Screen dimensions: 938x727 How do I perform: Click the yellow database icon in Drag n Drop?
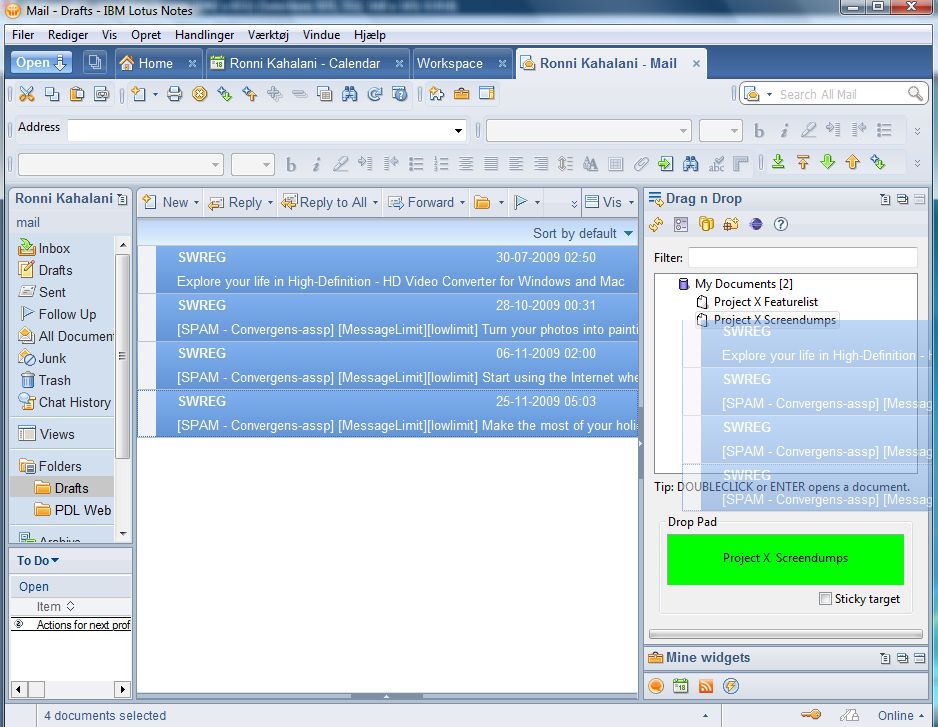click(706, 224)
